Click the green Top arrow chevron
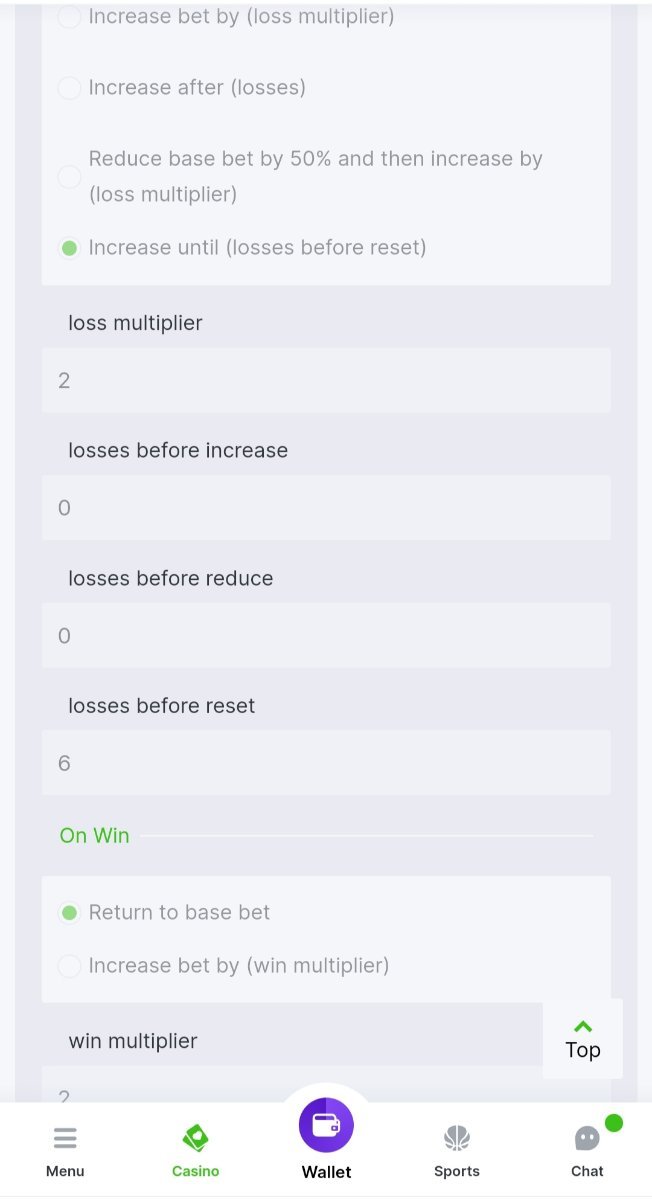This screenshot has height=1200, width=652. tap(583, 1026)
